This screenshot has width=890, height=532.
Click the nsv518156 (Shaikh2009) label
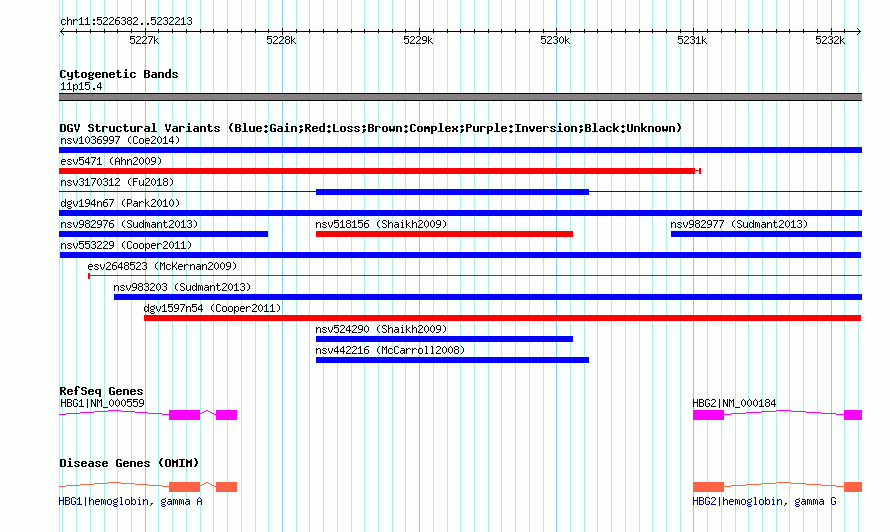381,224
